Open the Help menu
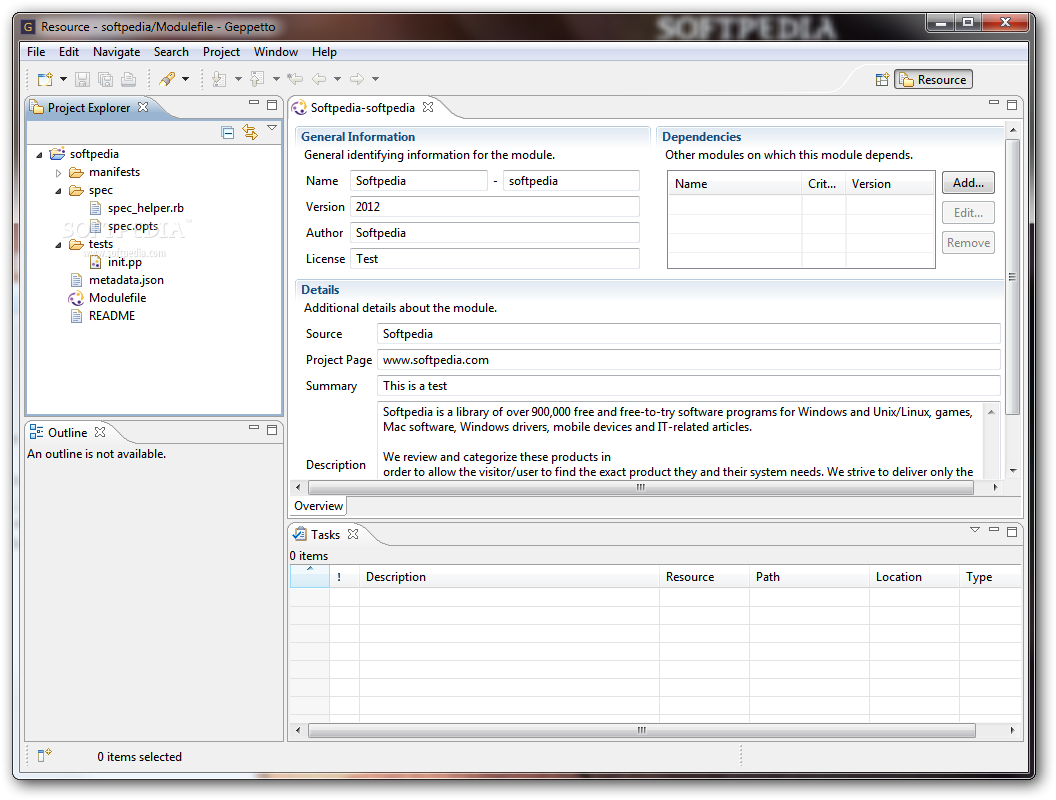 (324, 52)
